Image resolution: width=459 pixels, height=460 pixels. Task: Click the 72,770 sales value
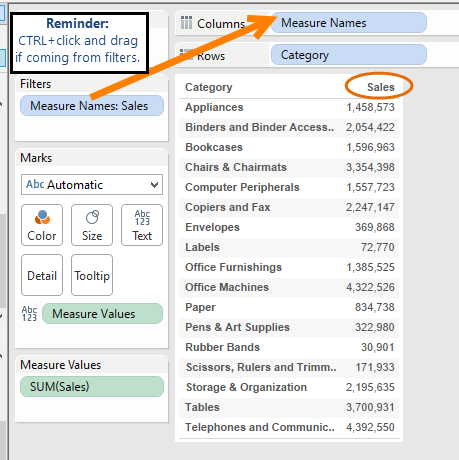pos(378,247)
